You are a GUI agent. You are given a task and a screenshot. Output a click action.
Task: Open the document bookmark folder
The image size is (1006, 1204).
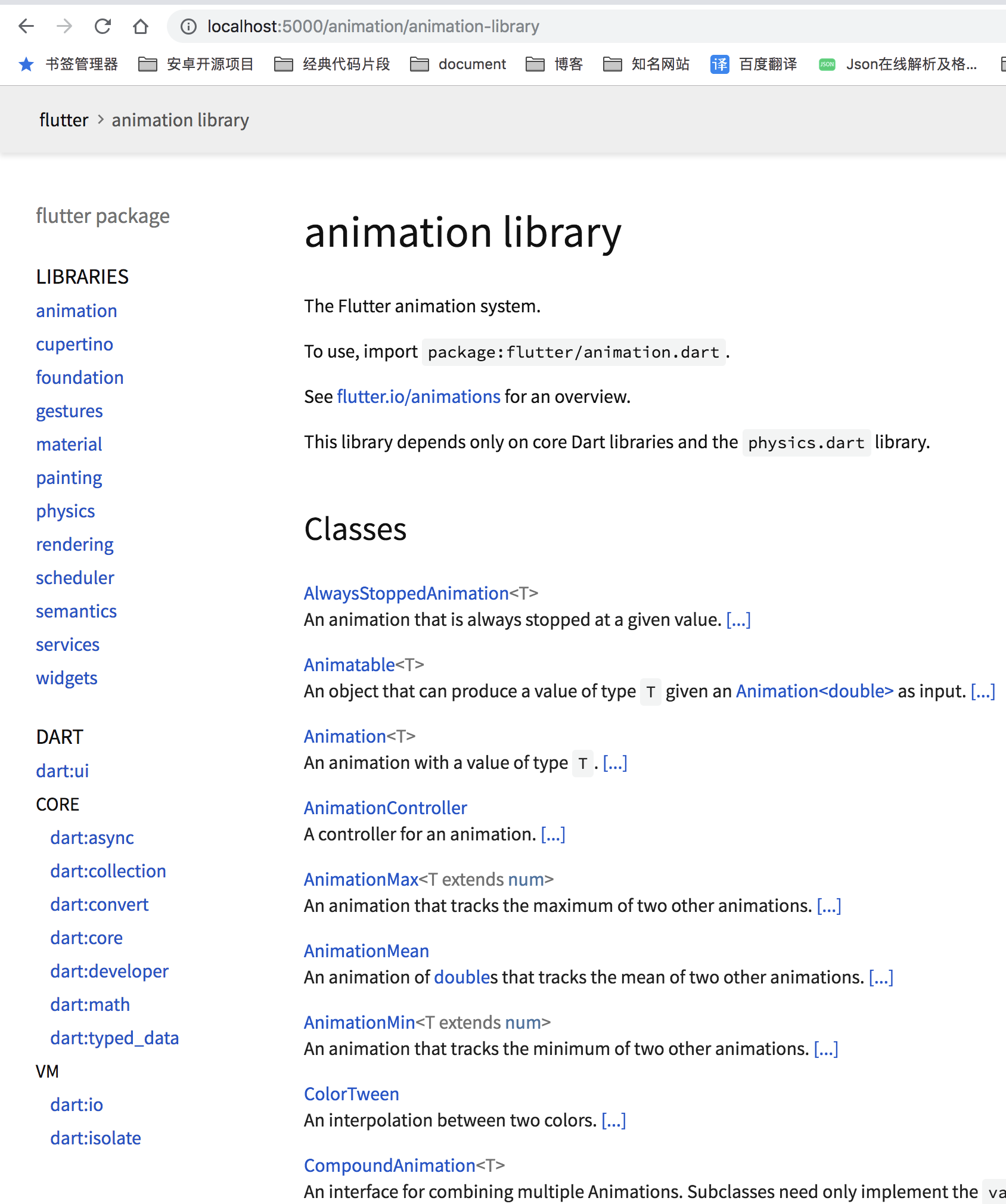(x=458, y=64)
